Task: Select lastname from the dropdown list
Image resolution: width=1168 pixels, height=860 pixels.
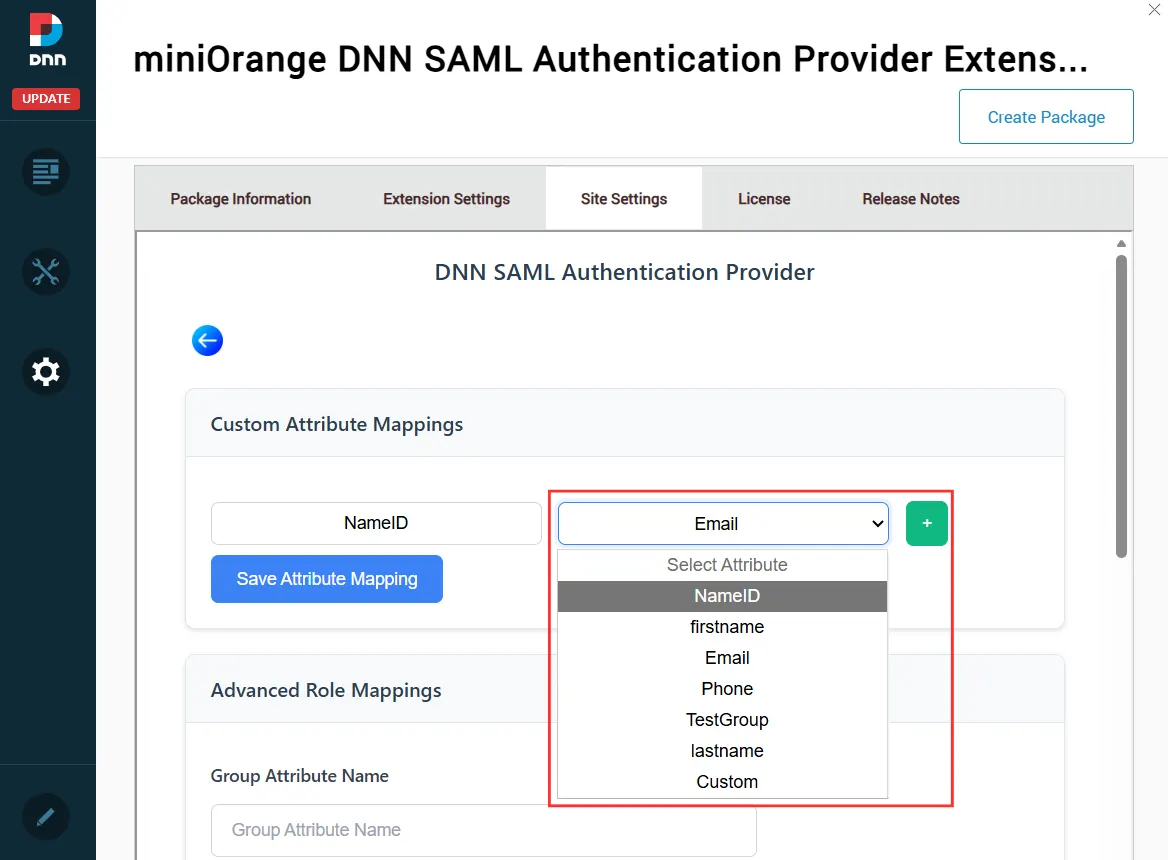Action: coord(723,751)
